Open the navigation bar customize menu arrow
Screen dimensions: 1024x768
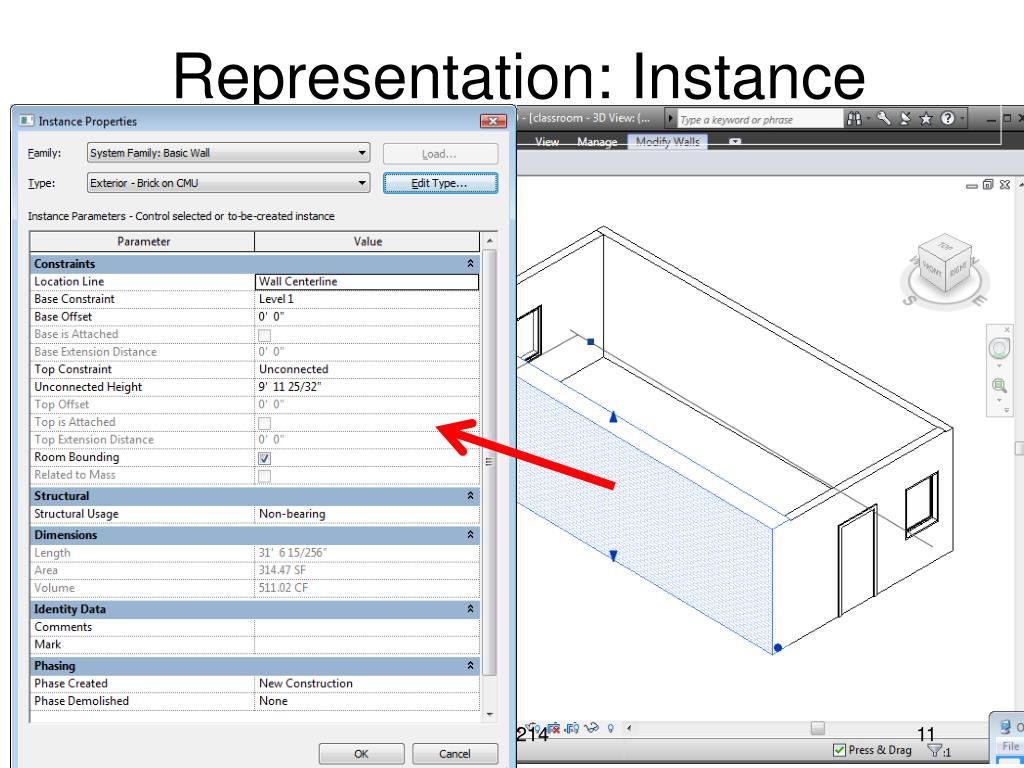coord(1006,410)
